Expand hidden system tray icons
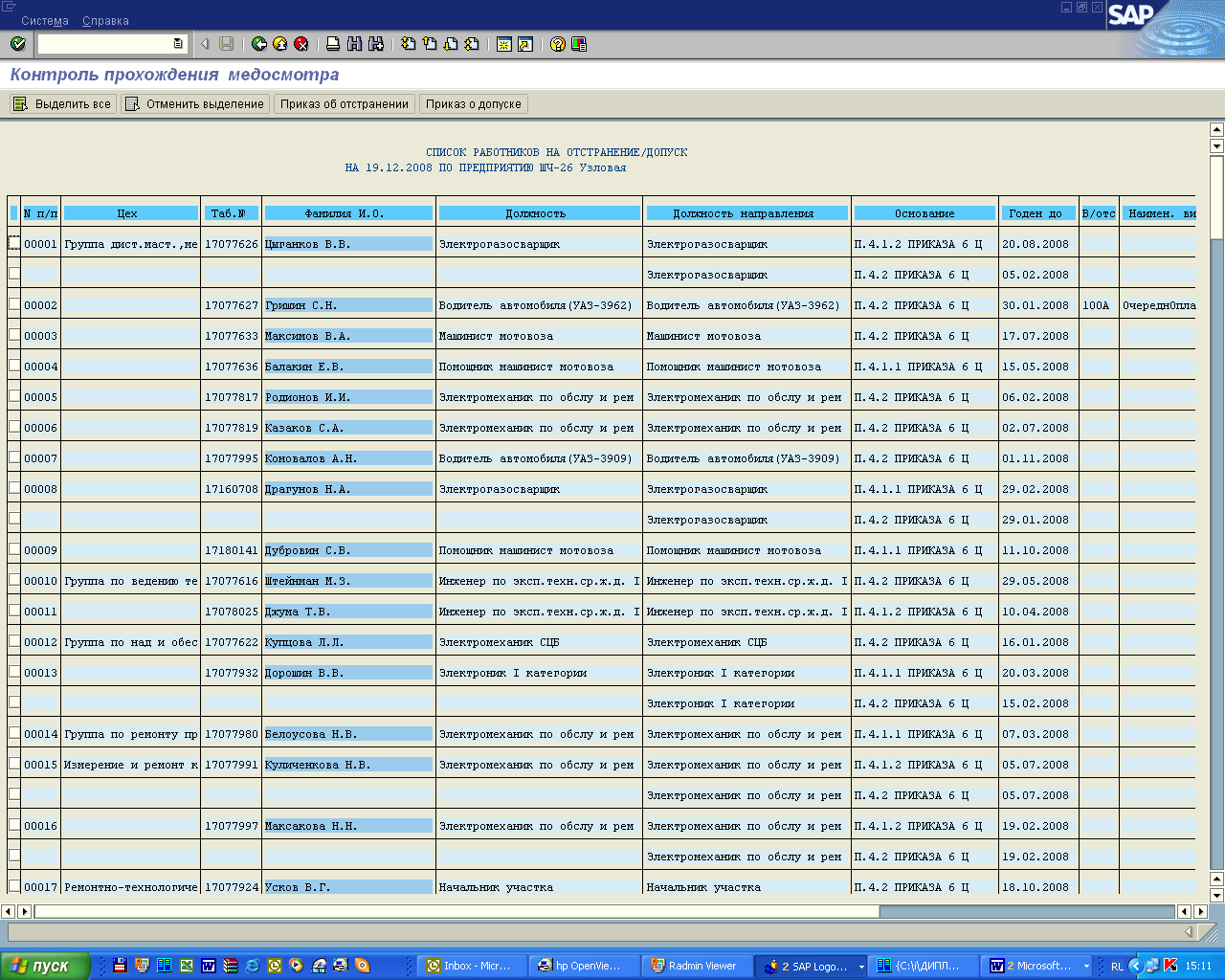Image resolution: width=1225 pixels, height=980 pixels. (1136, 966)
